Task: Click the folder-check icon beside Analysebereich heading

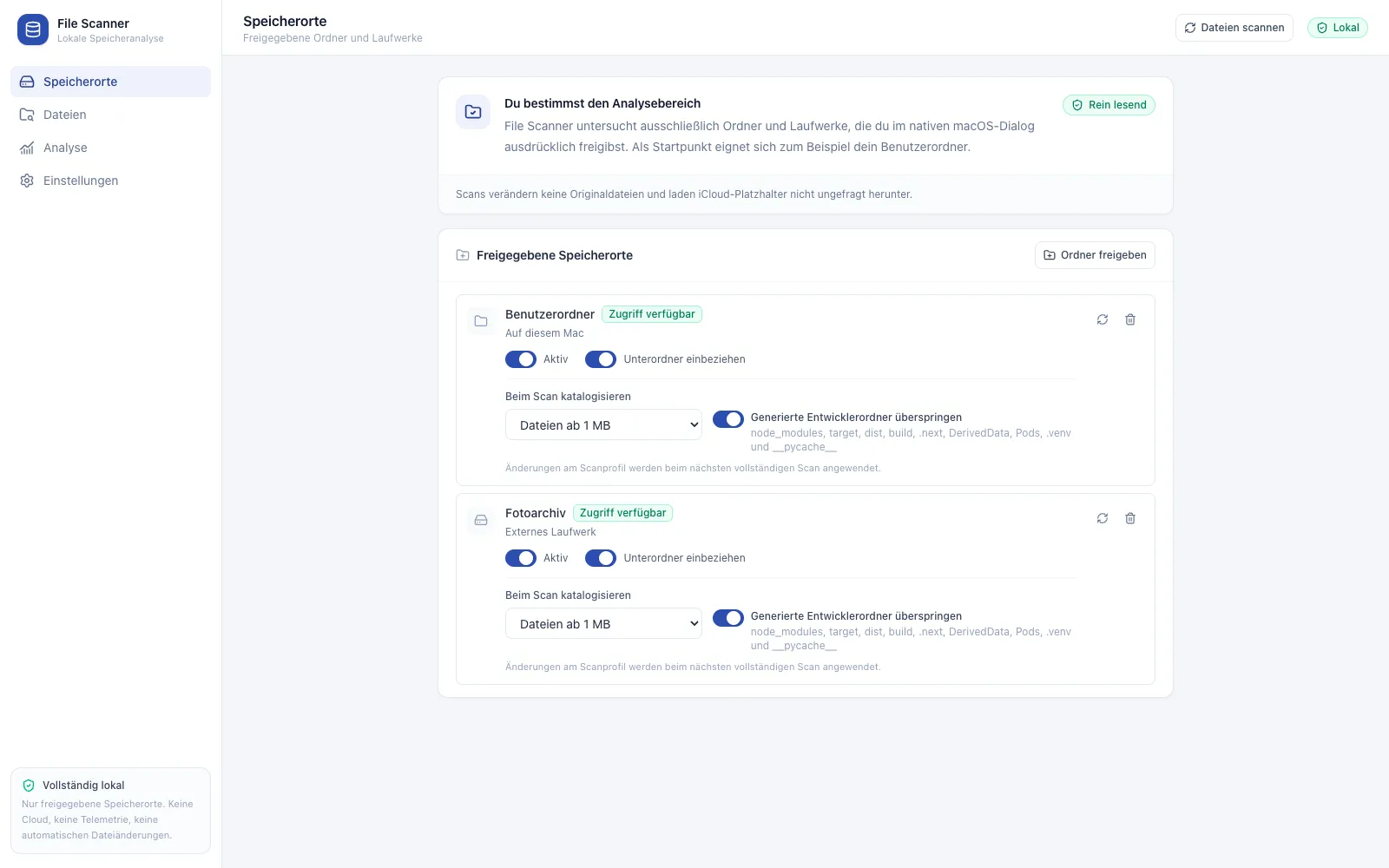Action: [x=473, y=112]
